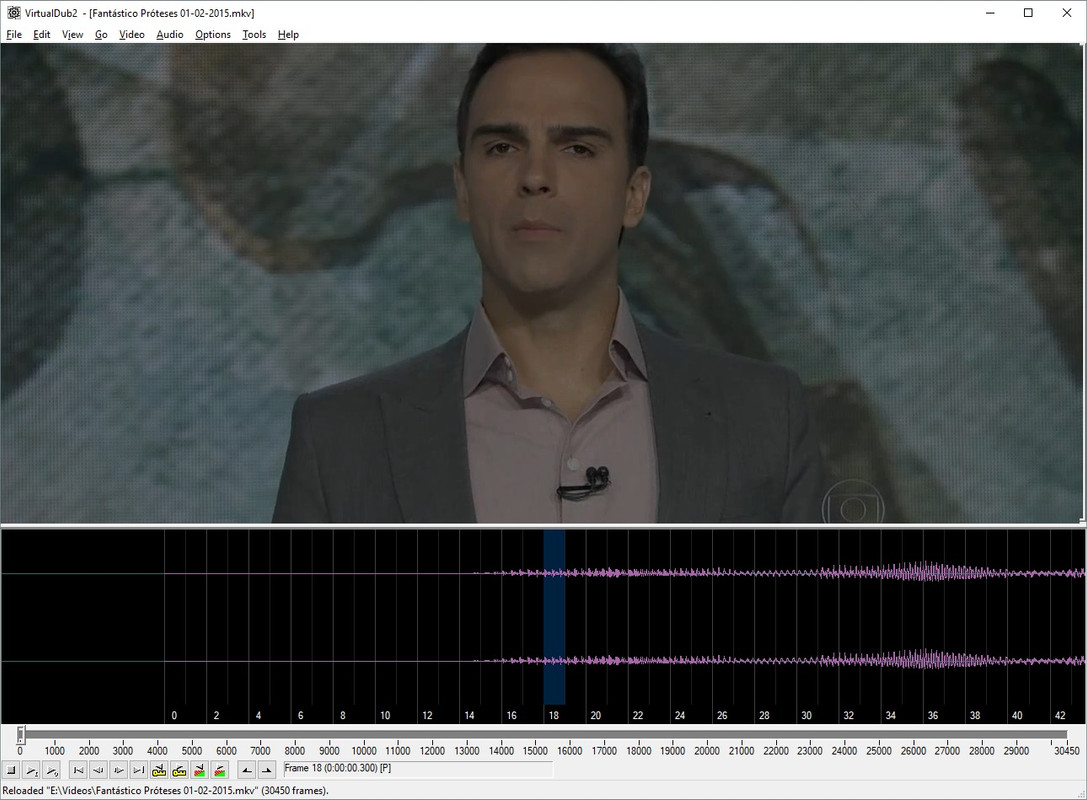The height and width of the screenshot is (800, 1087).
Task: Scan backward to previous scene
Action: click(x=199, y=770)
